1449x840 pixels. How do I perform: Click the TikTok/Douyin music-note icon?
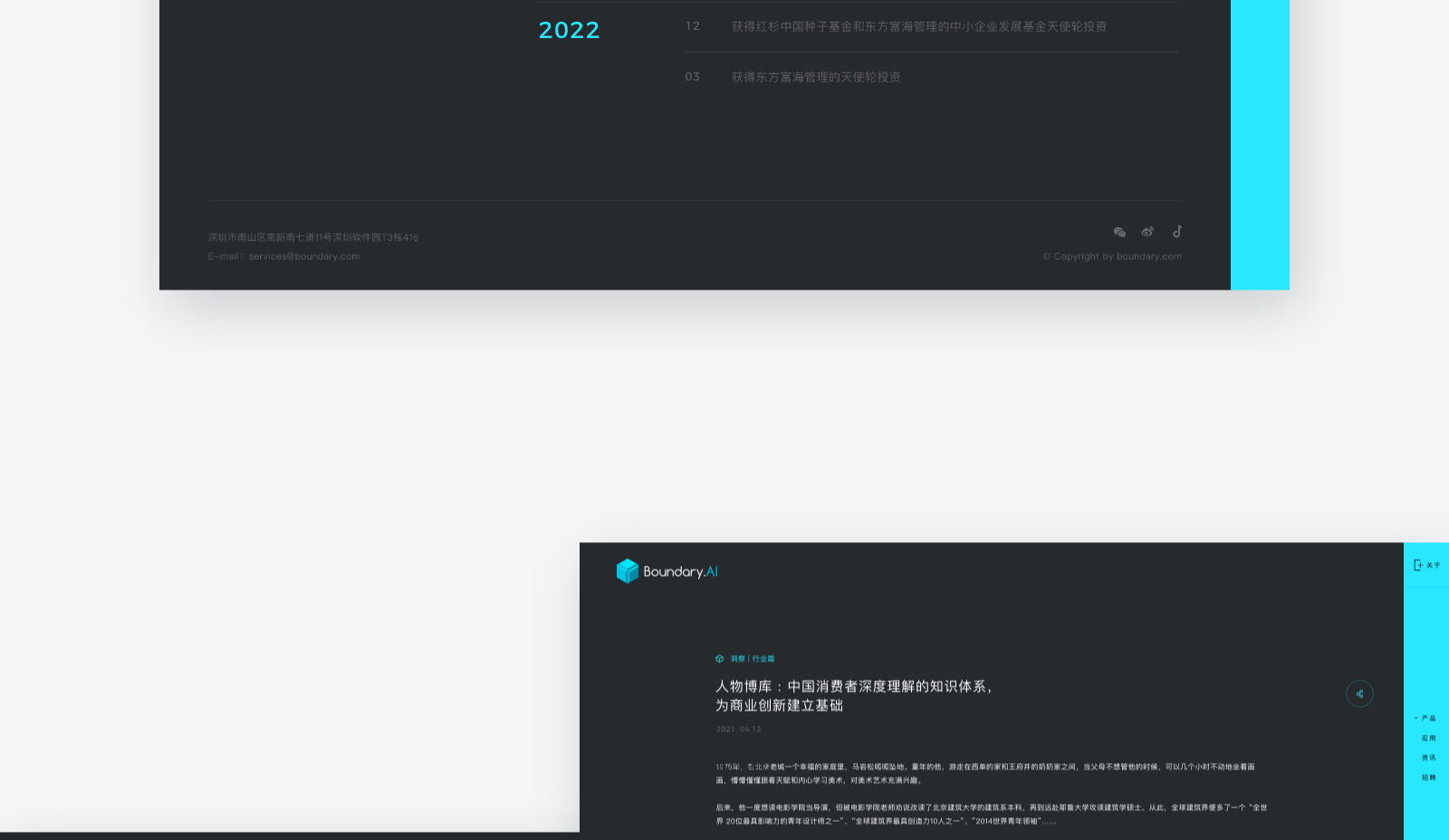pos(1177,232)
